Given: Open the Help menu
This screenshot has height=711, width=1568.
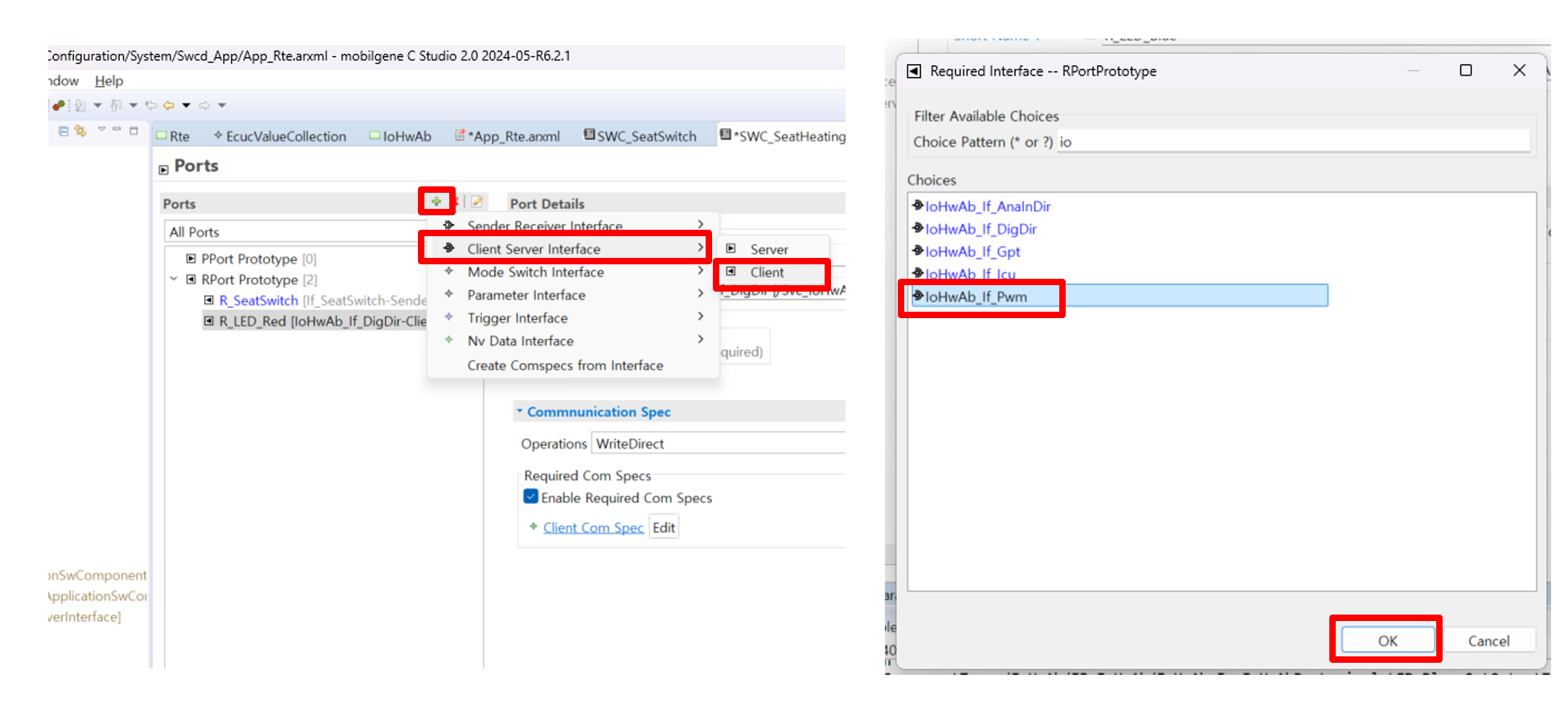Looking at the screenshot, I should 108,81.
